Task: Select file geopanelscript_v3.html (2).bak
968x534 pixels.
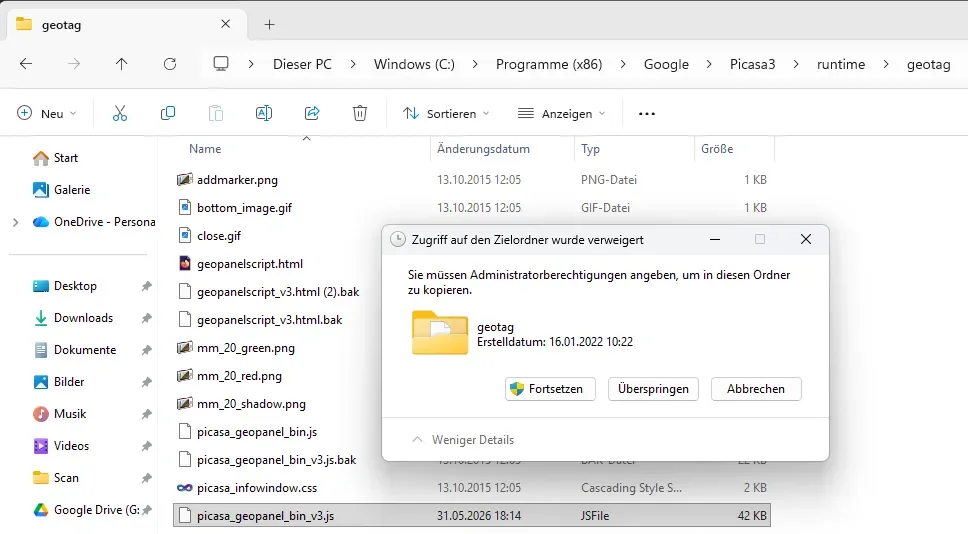Action: click(x=278, y=292)
